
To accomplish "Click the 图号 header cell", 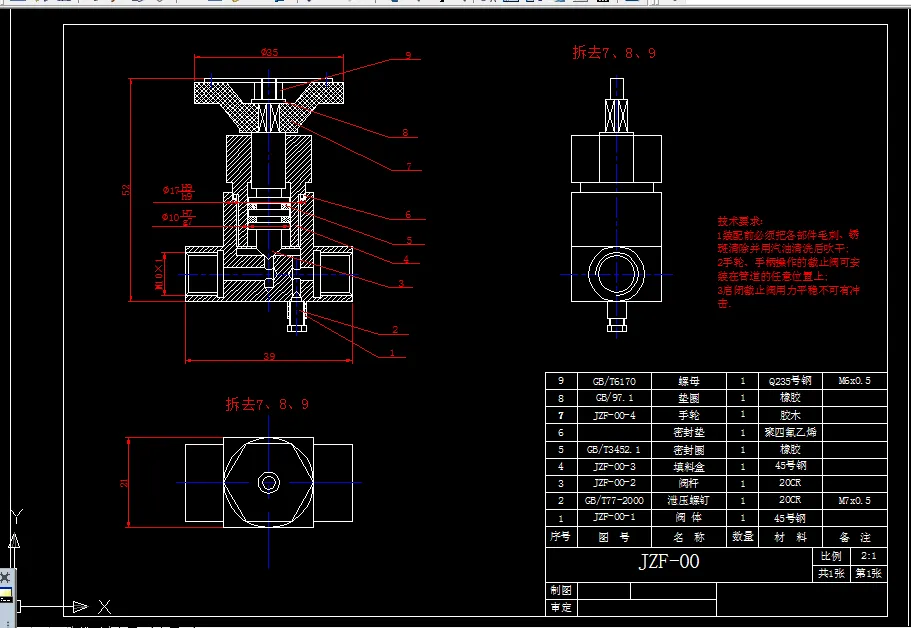I will pos(614,537).
